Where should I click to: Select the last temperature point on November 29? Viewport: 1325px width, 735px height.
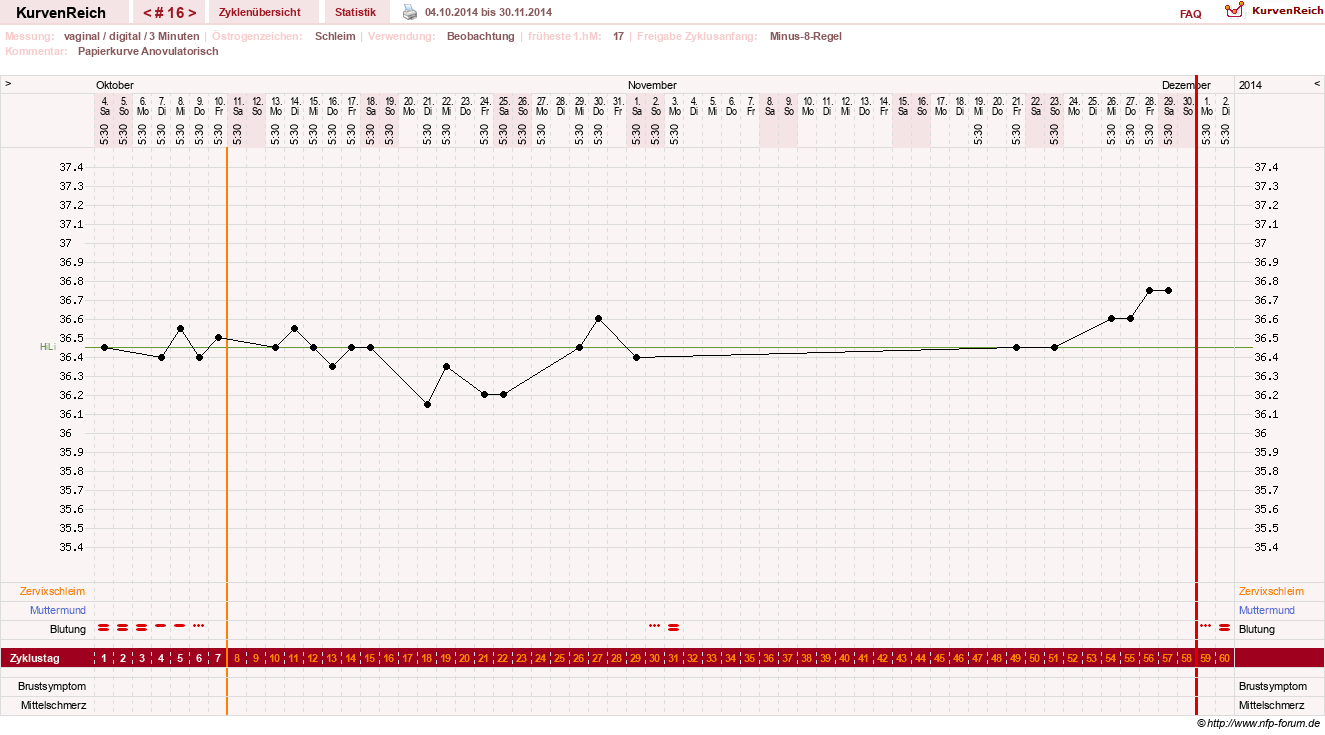pyautogui.click(x=1168, y=290)
